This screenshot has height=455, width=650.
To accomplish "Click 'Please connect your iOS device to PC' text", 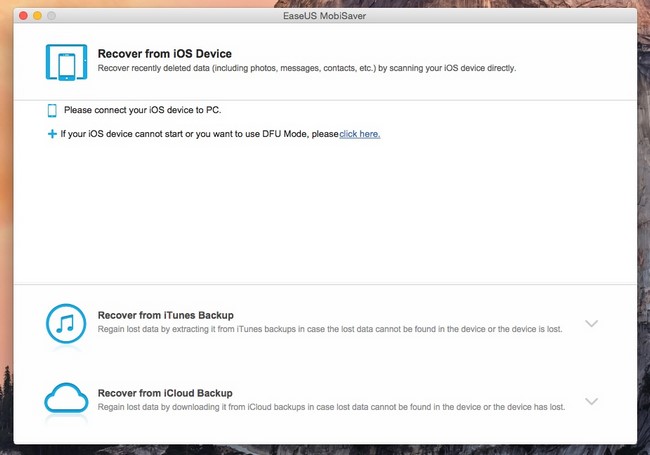I will (x=143, y=110).
